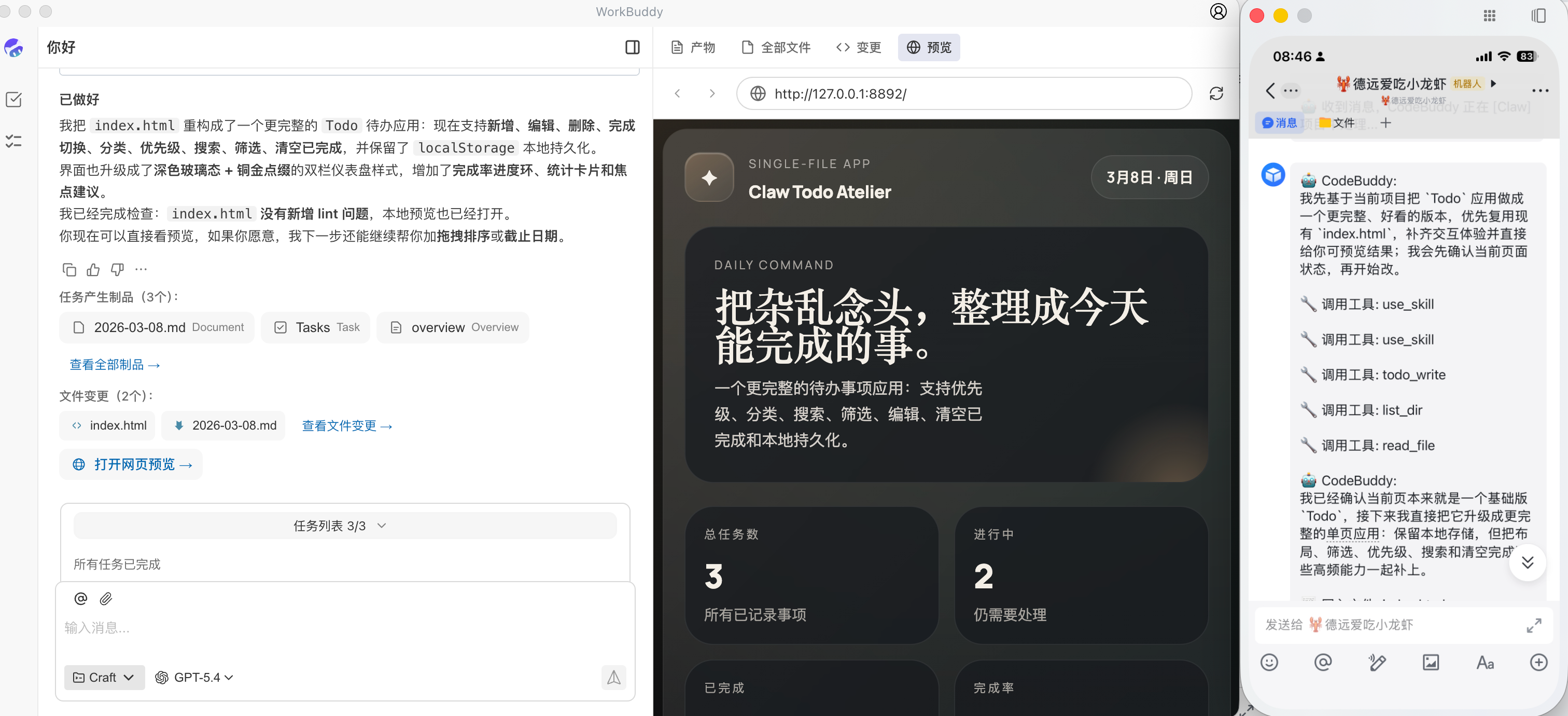Switch to the 变更 tab
This screenshot has height=716, width=1568.
click(x=858, y=48)
